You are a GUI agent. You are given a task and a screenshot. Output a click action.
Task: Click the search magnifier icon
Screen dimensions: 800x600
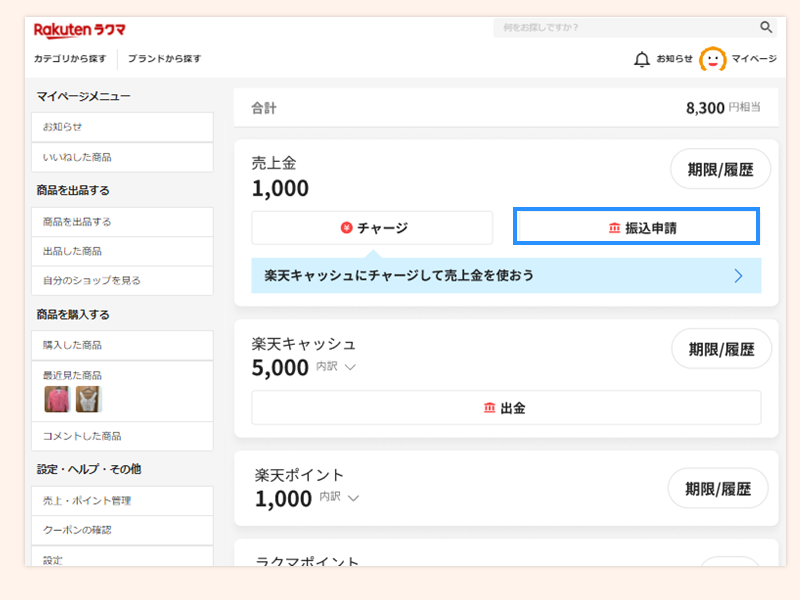pyautogui.click(x=766, y=27)
